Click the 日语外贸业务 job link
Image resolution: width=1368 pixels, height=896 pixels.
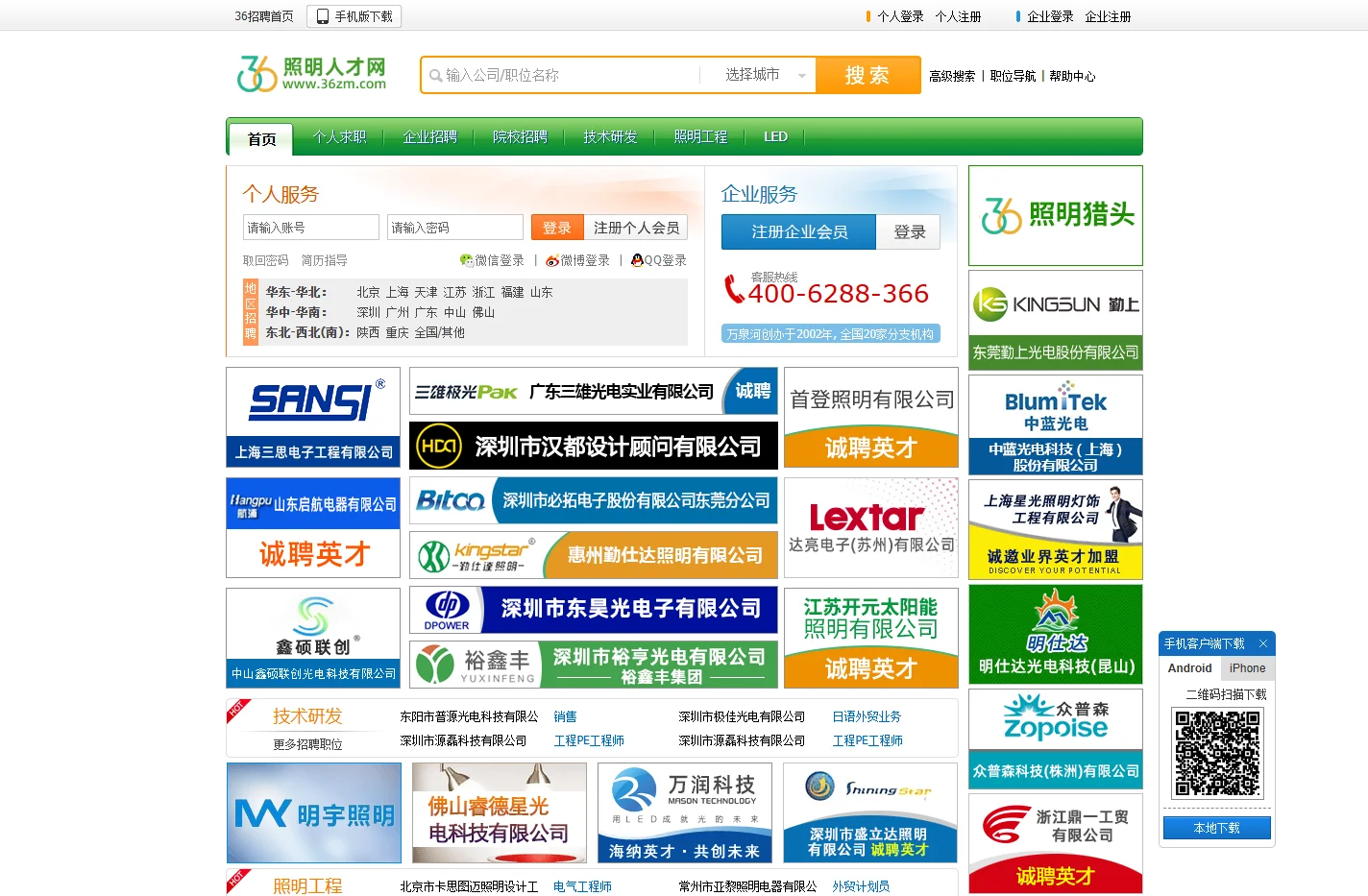pos(867,716)
